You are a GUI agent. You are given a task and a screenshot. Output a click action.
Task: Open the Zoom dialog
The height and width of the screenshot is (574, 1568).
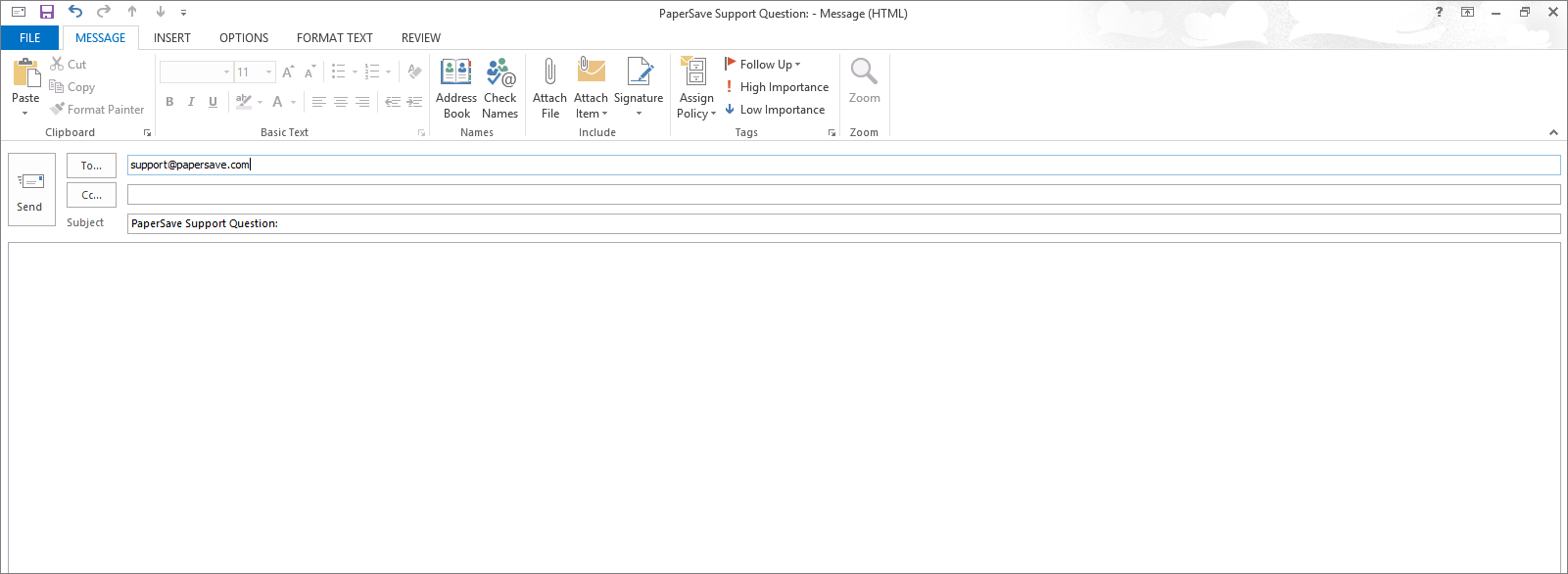click(x=864, y=81)
